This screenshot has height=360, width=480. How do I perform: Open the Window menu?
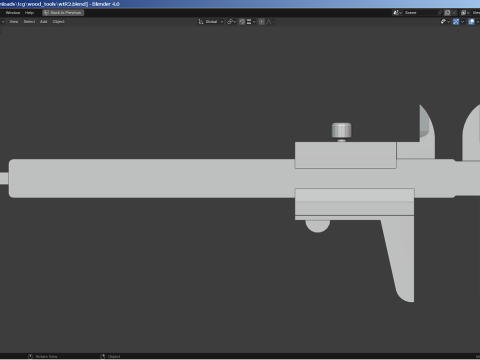coord(13,13)
